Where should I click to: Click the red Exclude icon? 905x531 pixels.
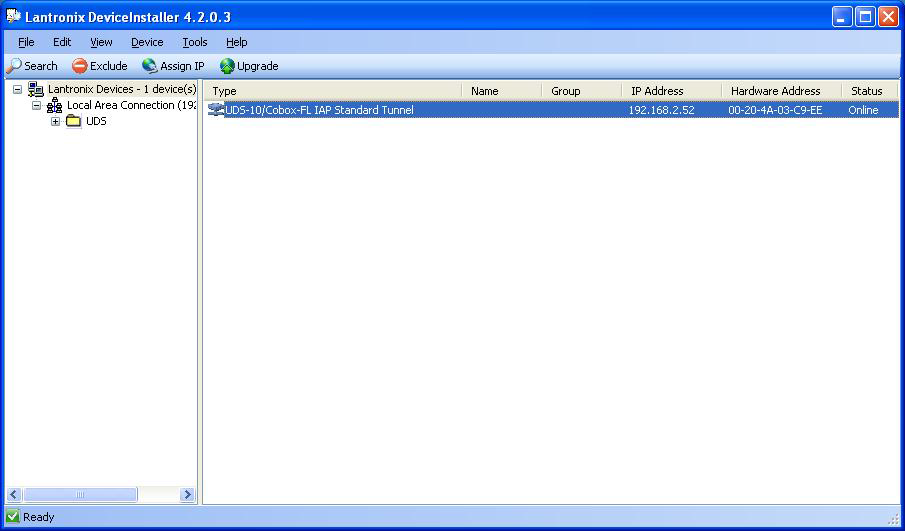point(80,66)
